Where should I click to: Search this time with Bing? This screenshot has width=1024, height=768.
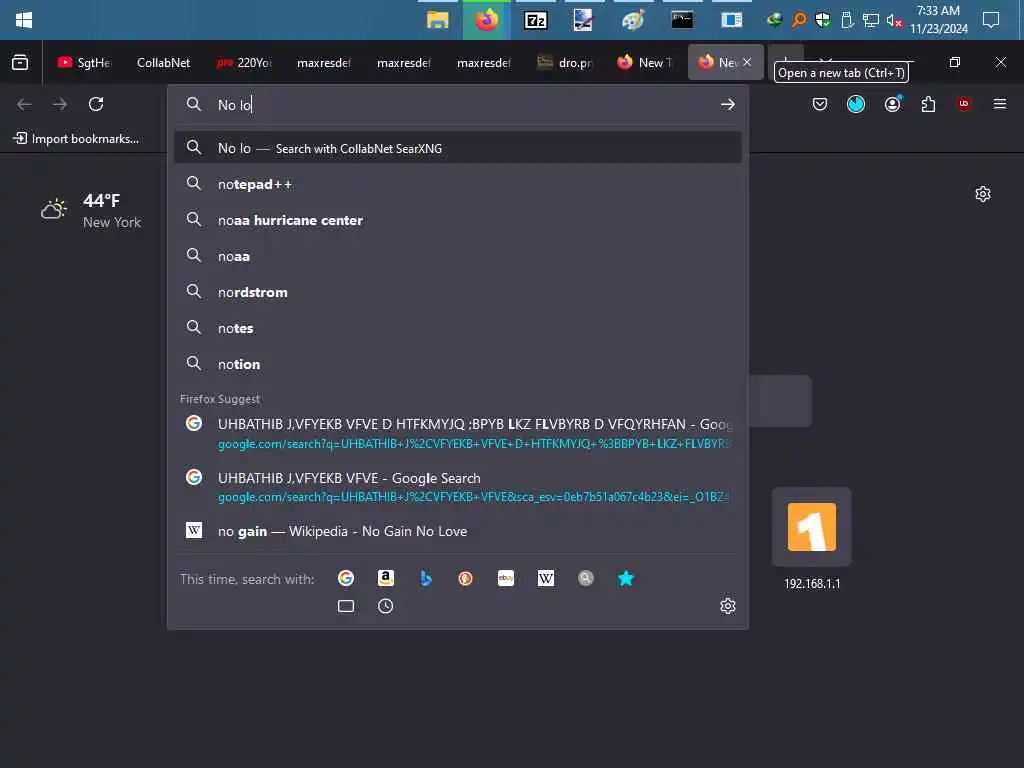(x=426, y=578)
